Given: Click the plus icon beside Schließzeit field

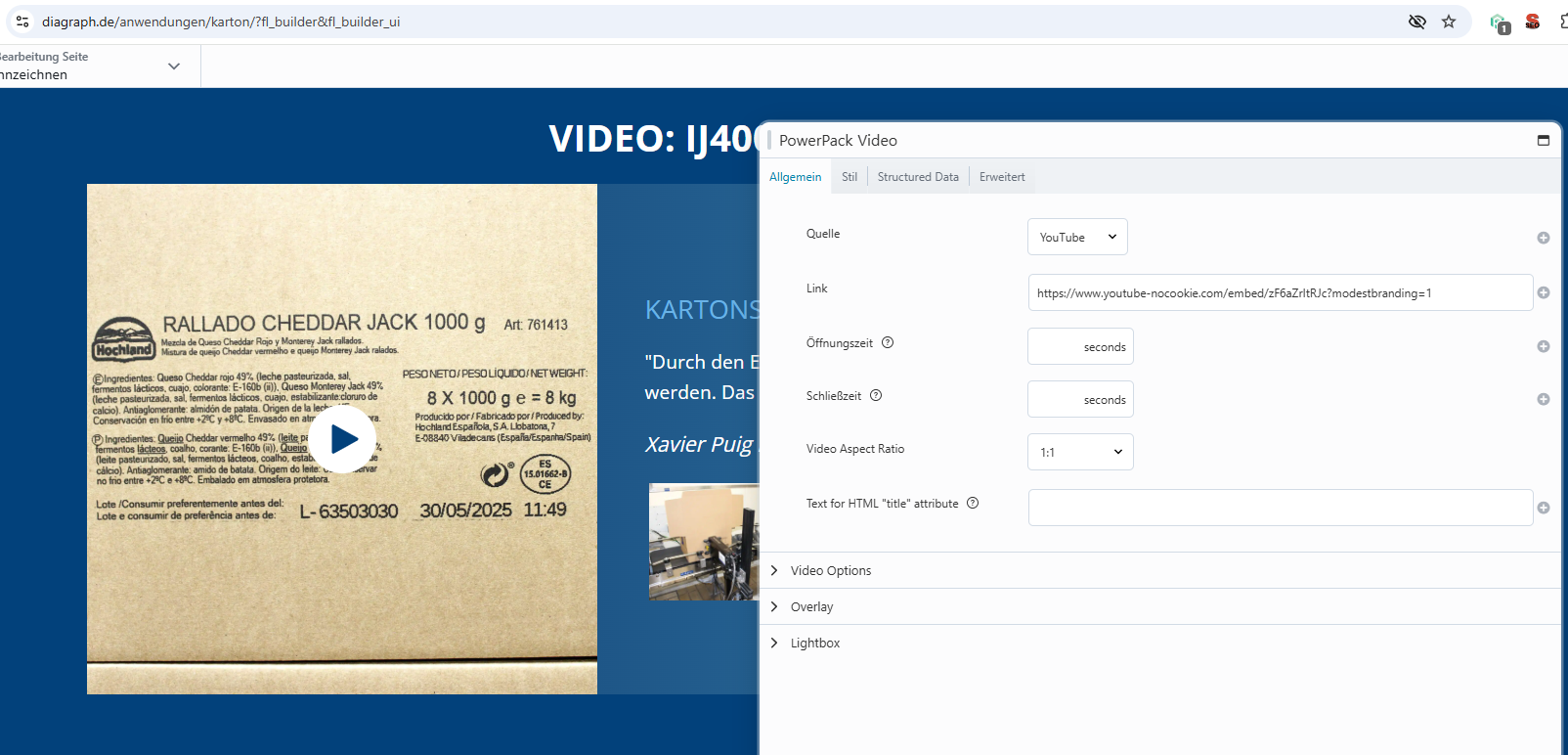Looking at the screenshot, I should [1544, 399].
